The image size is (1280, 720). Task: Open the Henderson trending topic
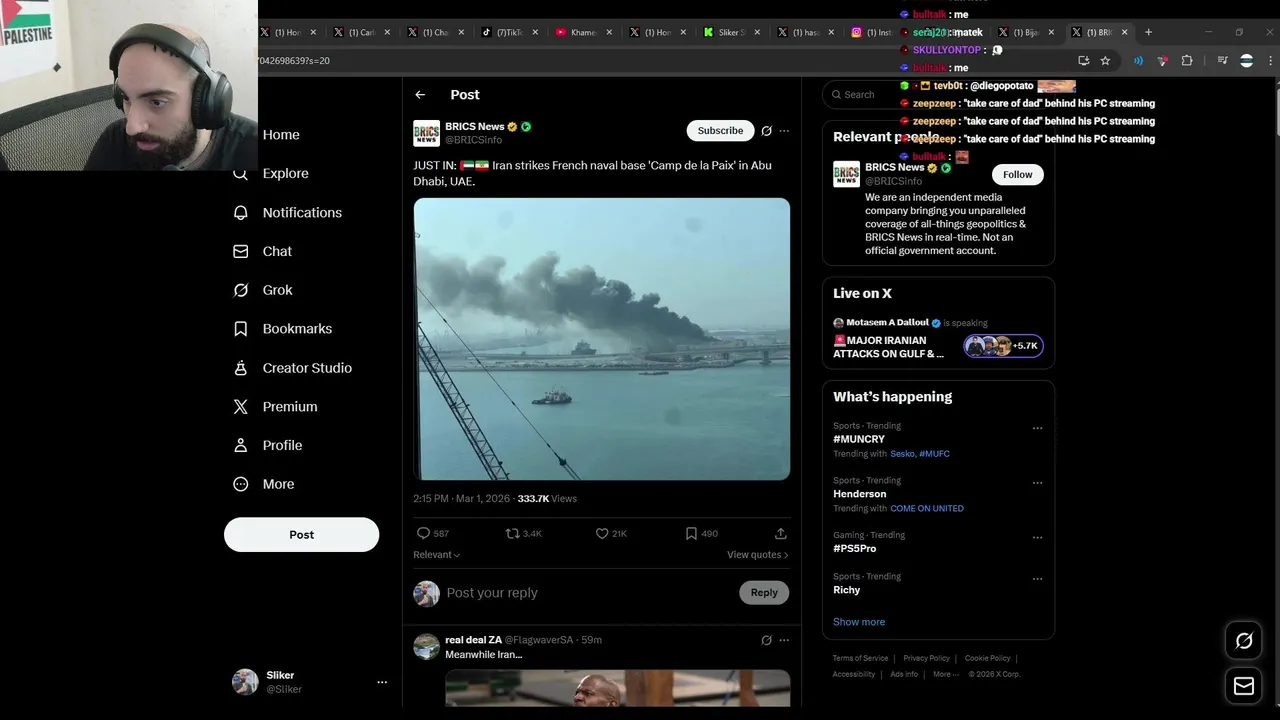pyautogui.click(x=860, y=494)
